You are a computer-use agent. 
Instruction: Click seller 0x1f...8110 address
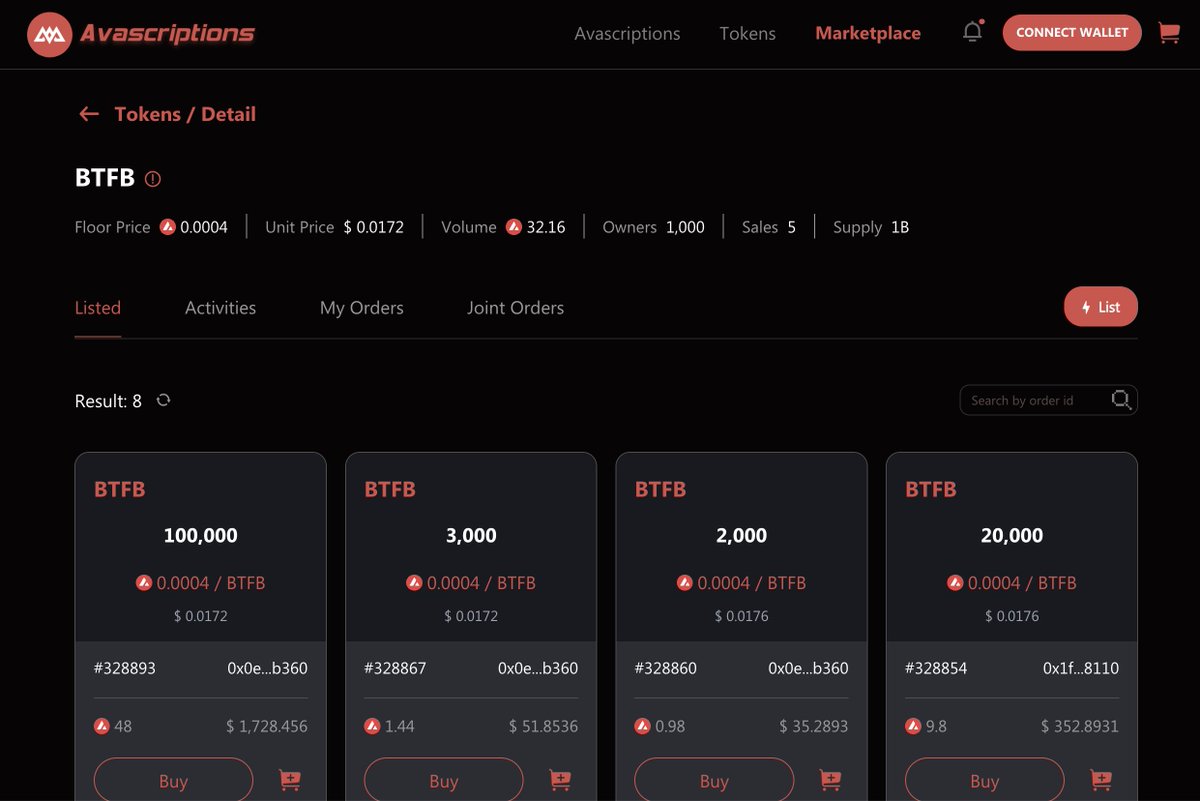pos(1081,668)
